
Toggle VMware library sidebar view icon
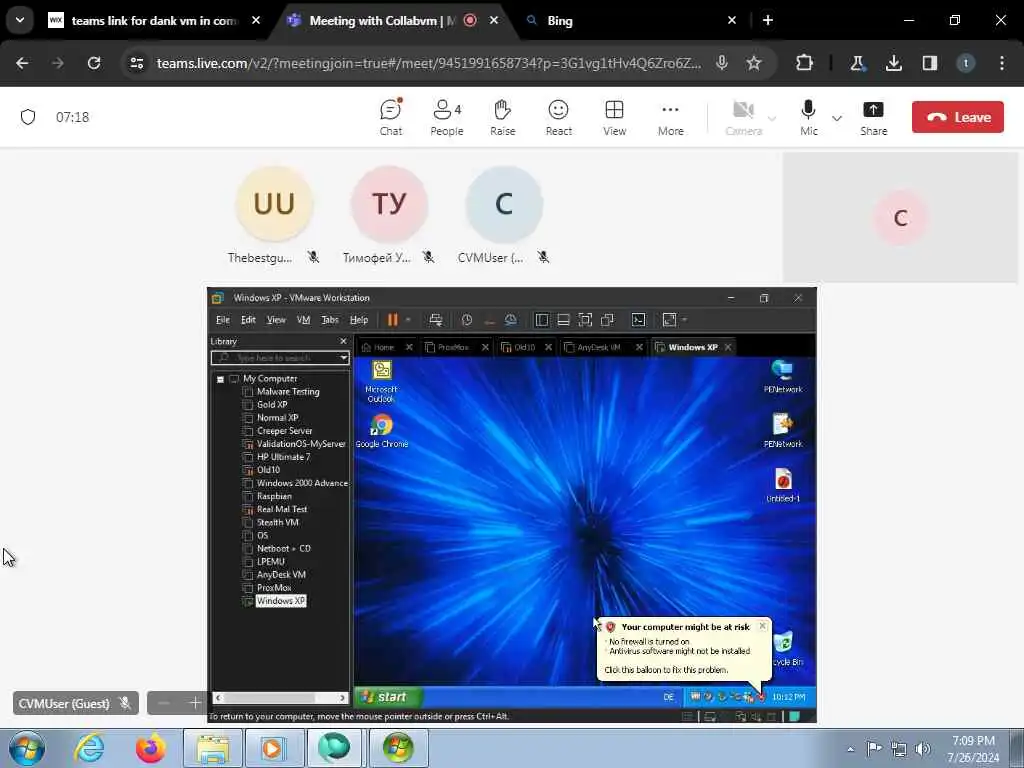point(541,319)
